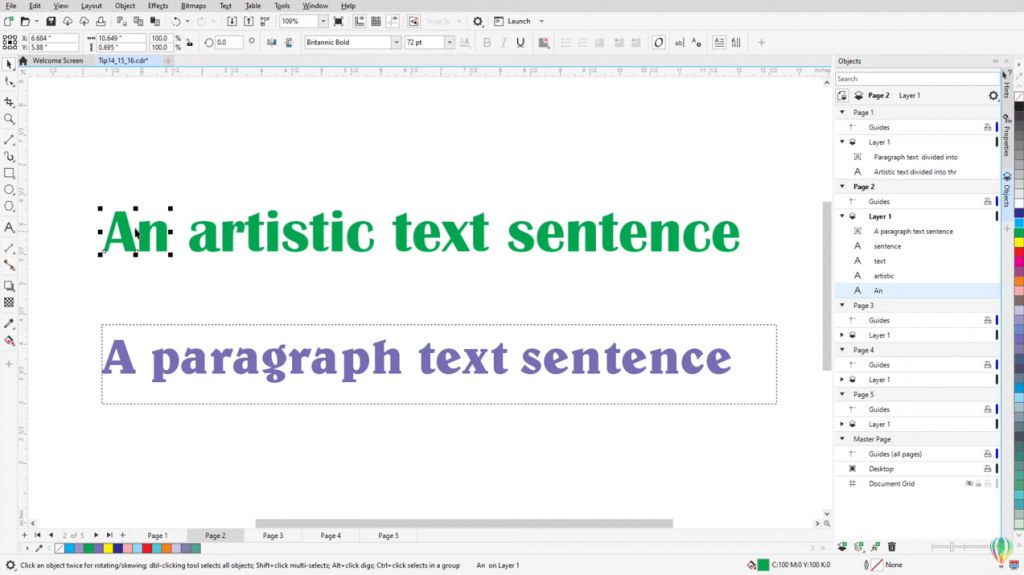Toggle visibility of Document Grid

tap(969, 484)
